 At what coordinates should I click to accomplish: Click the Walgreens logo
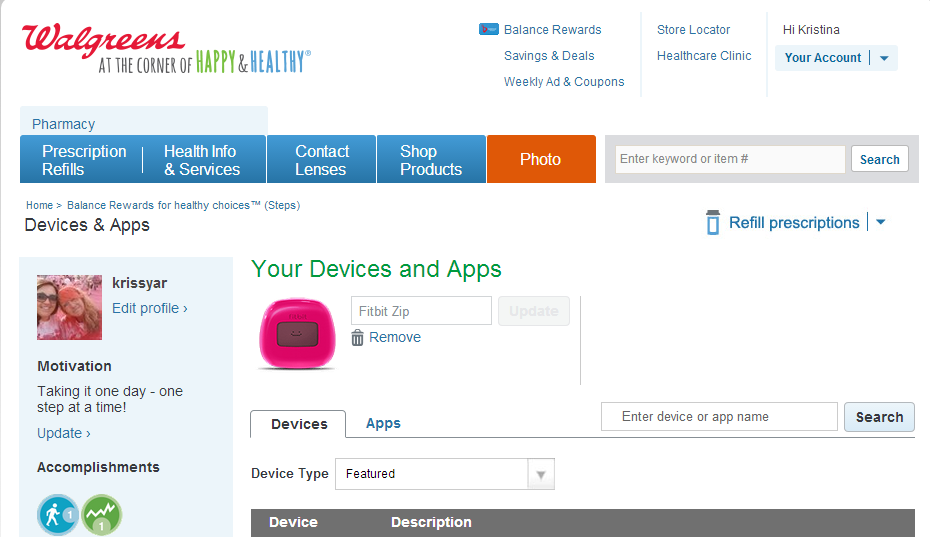[x=104, y=41]
